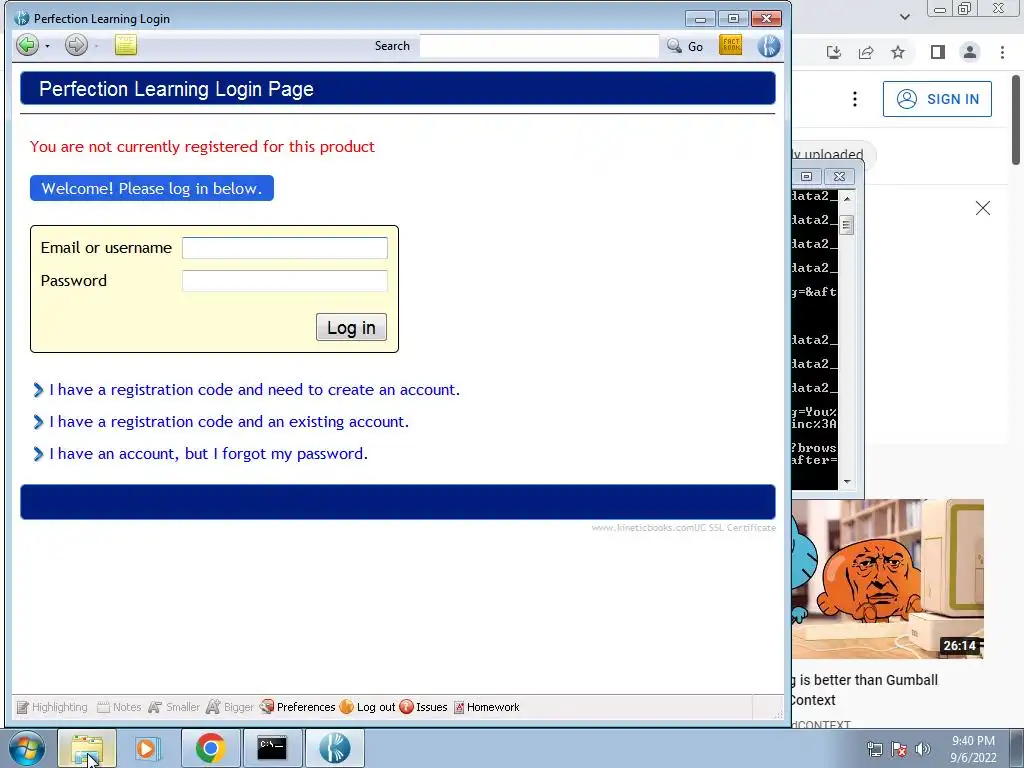Click the console window scrollbar up arrow
1024x768 pixels.
pyautogui.click(x=847, y=198)
